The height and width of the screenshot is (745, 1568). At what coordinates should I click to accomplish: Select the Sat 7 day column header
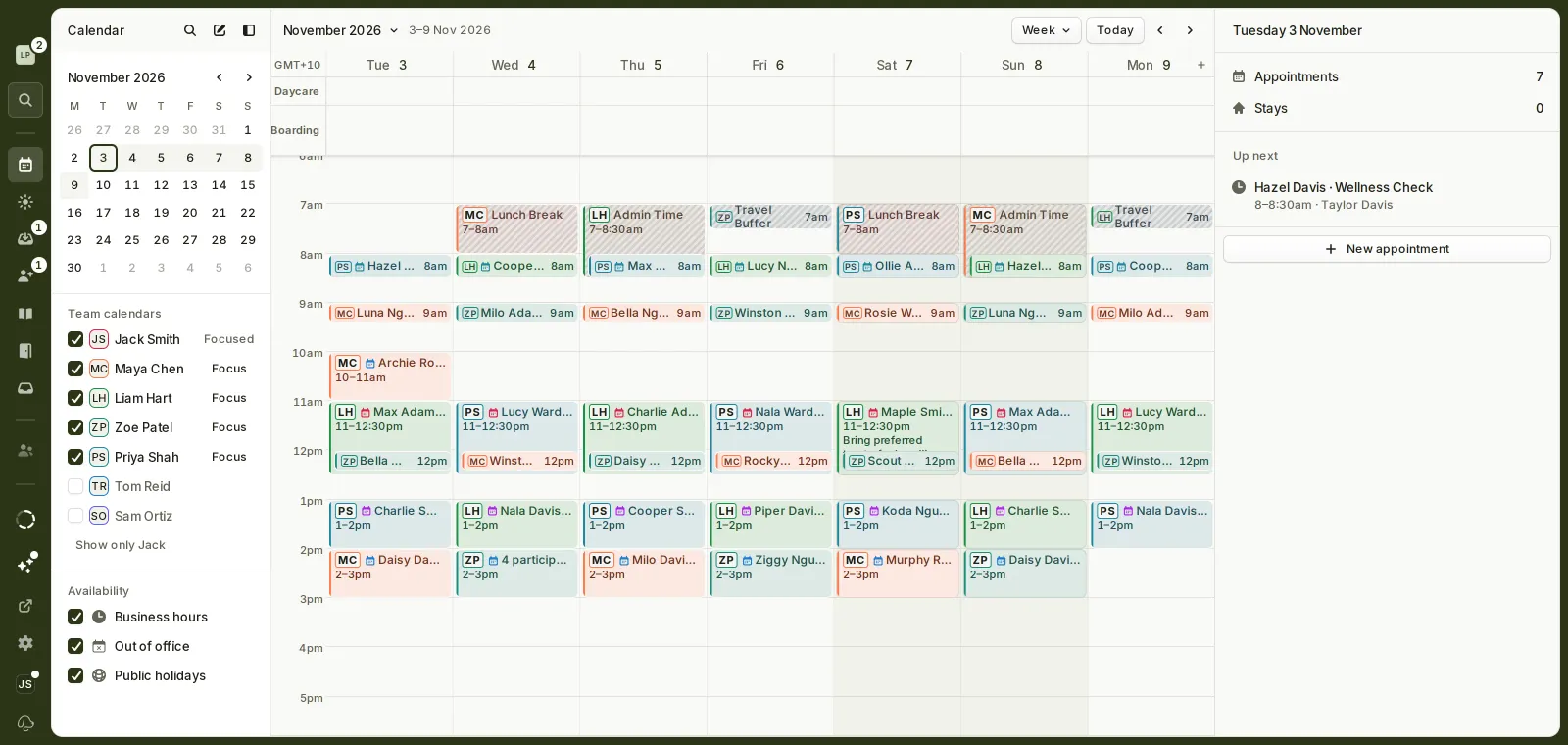[x=897, y=65]
